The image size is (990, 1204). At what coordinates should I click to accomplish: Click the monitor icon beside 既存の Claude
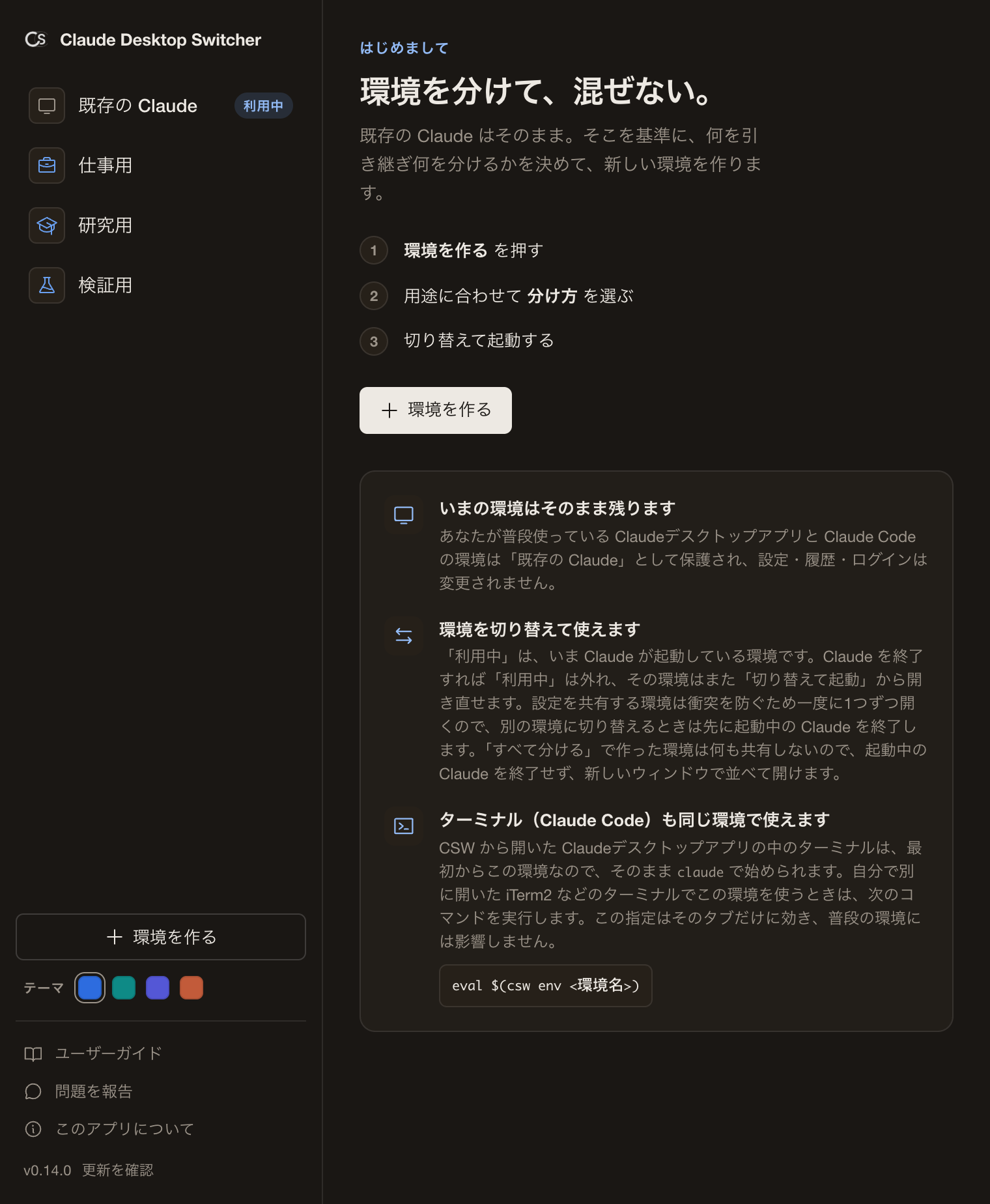pyautogui.click(x=47, y=106)
